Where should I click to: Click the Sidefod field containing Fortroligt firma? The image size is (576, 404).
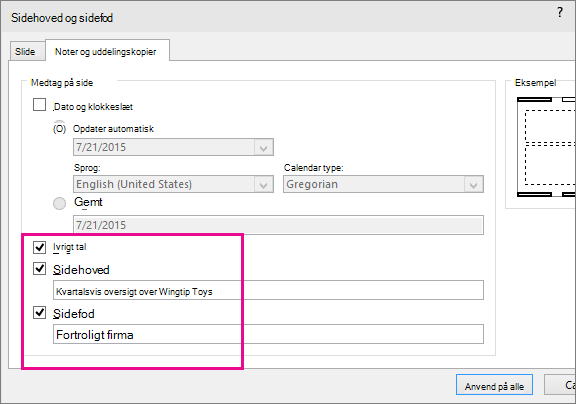coord(268,334)
